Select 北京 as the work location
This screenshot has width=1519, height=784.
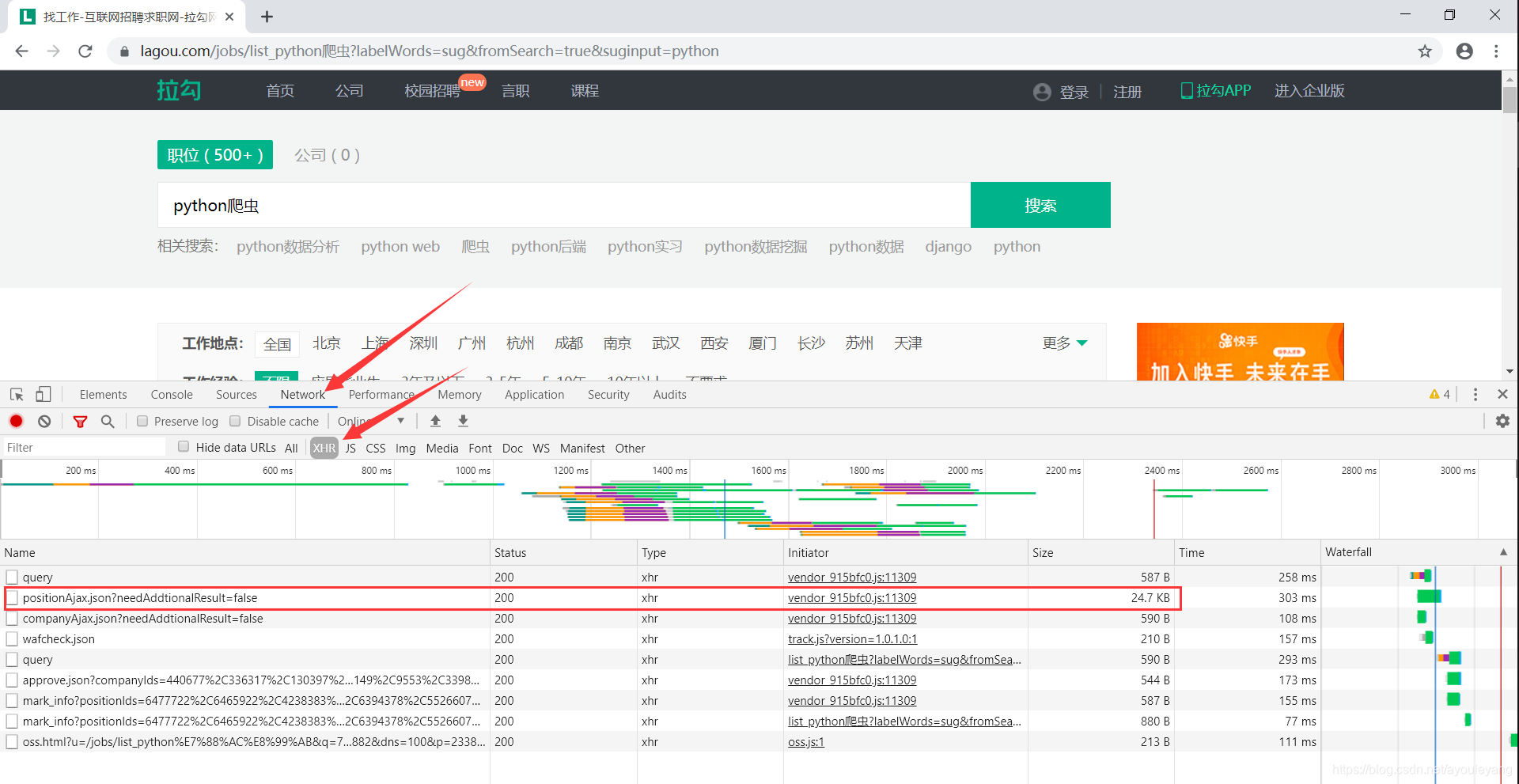click(327, 343)
